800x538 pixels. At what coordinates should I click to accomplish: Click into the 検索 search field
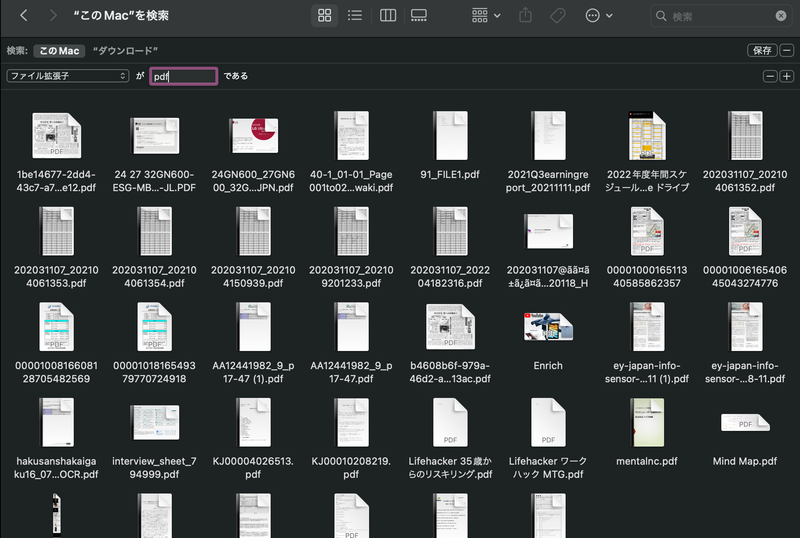(x=719, y=16)
